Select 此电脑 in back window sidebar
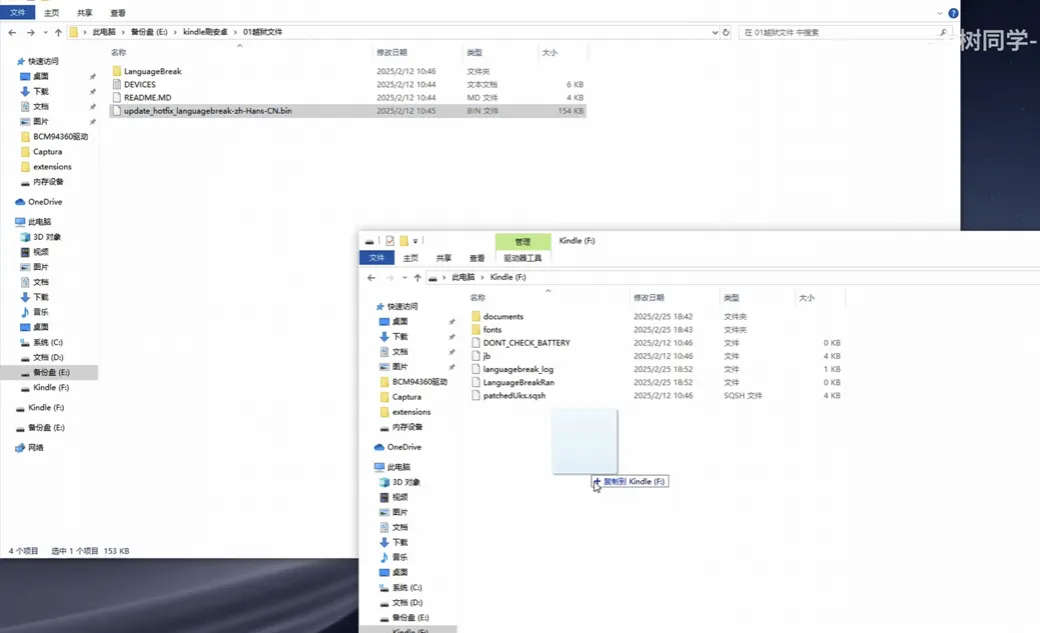 (39, 222)
